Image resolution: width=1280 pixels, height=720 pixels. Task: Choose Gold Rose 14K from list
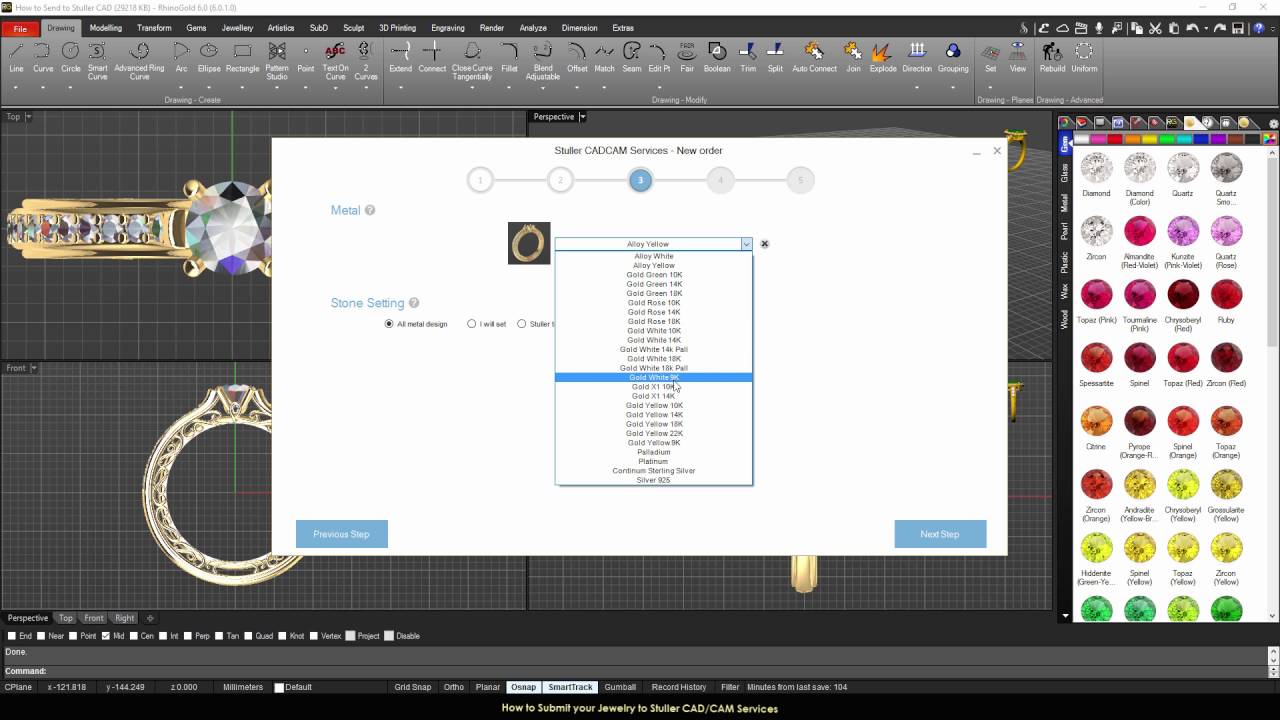(654, 312)
